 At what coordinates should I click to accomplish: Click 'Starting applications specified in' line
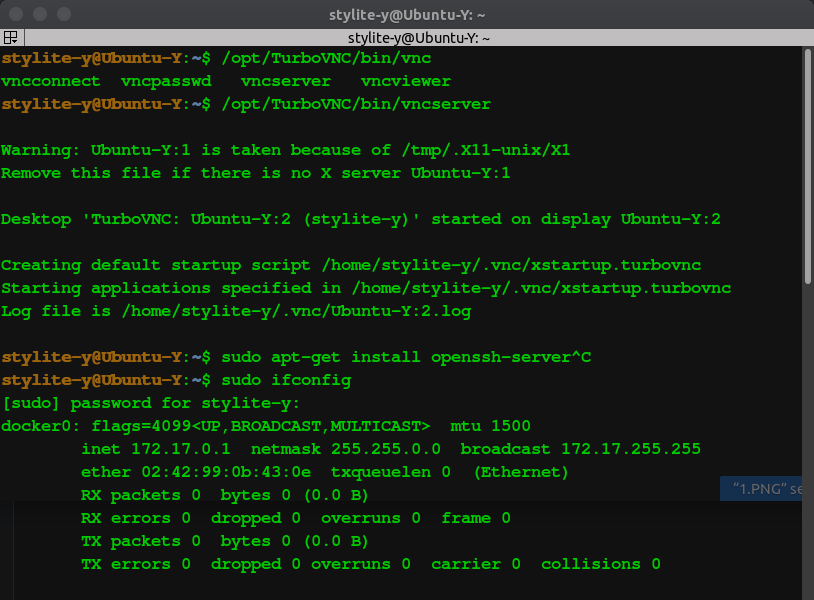pyautogui.click(x=366, y=288)
